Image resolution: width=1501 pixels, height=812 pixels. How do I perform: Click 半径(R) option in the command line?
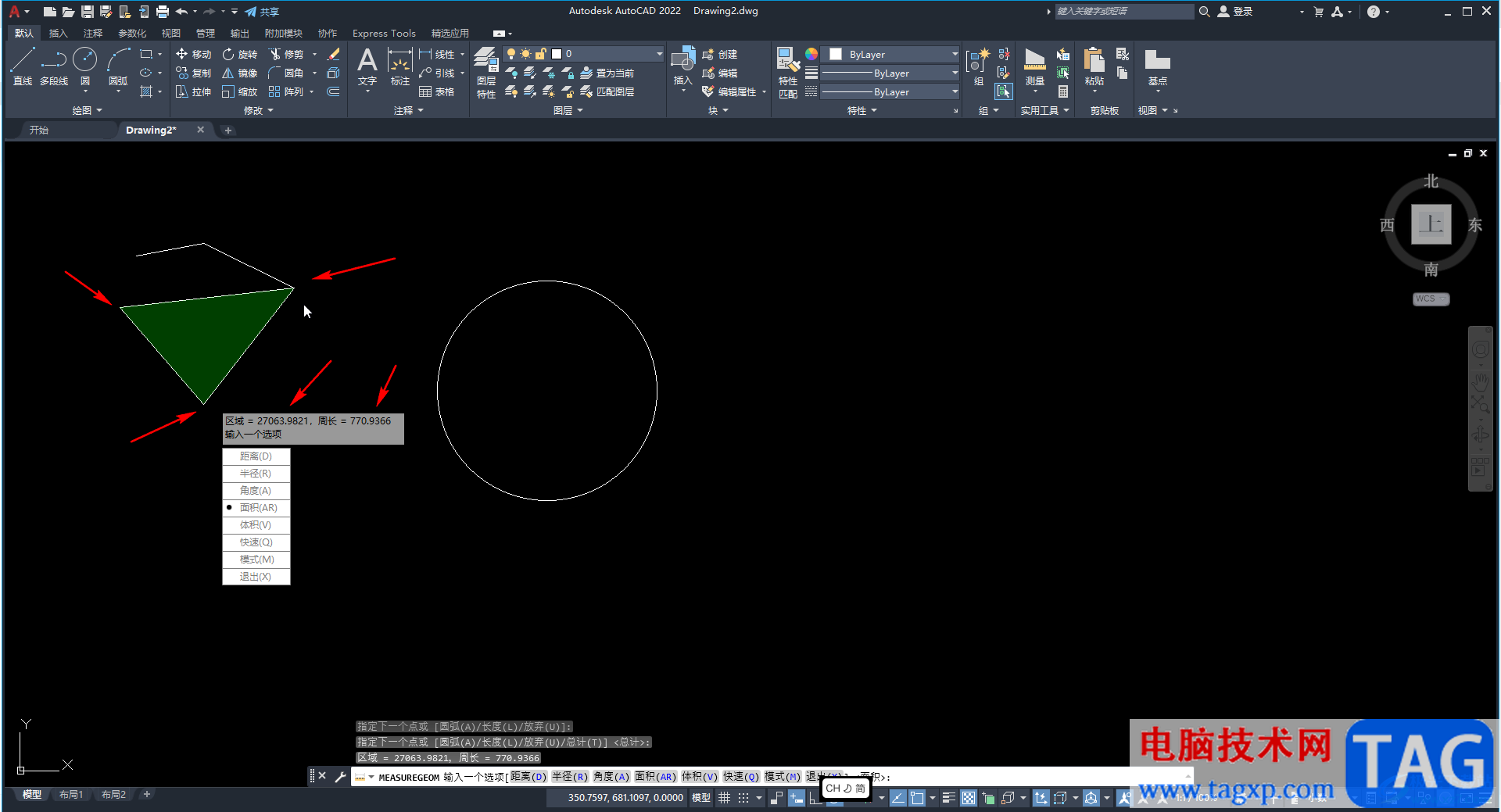569,777
